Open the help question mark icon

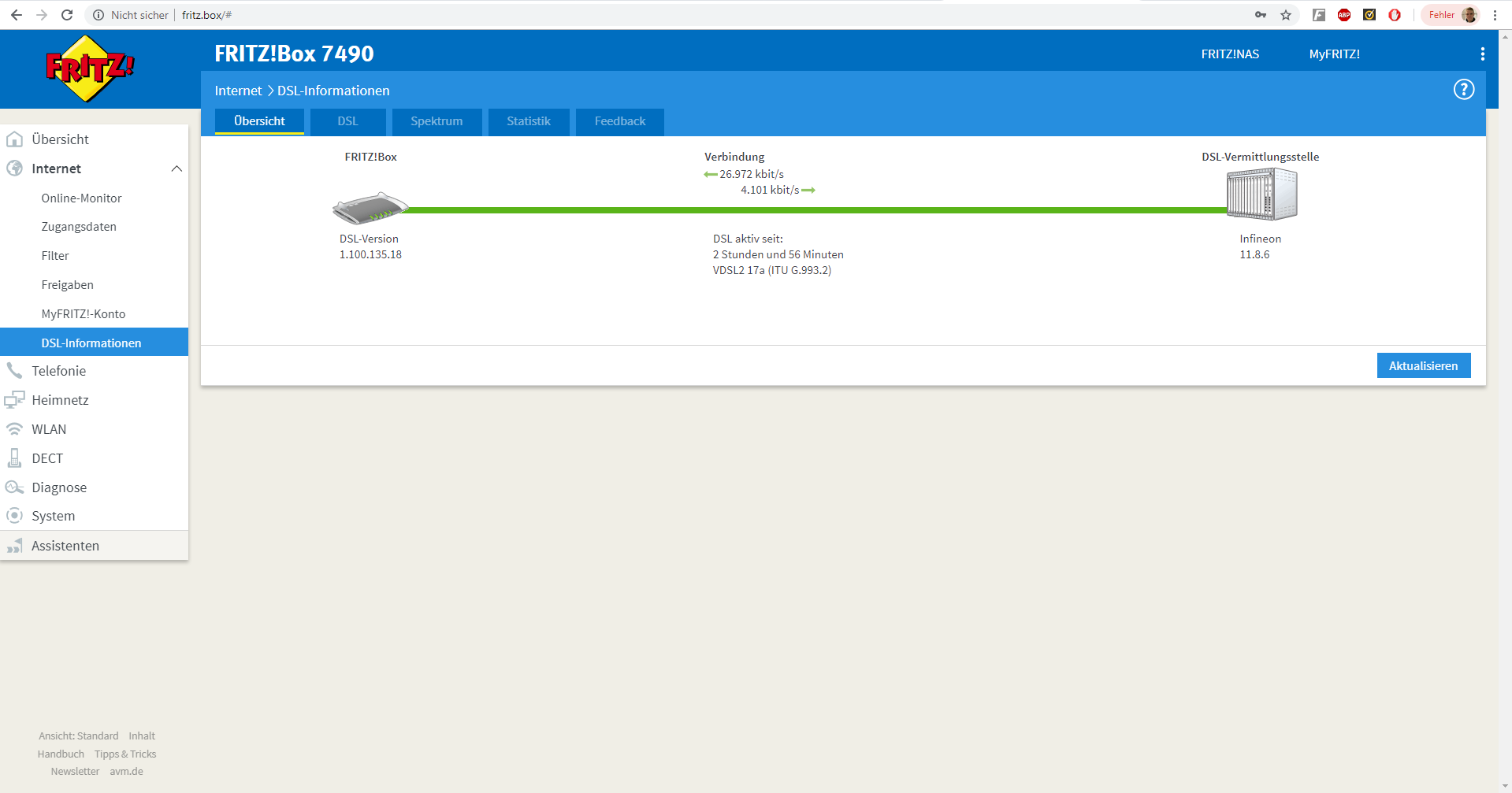[1463, 90]
